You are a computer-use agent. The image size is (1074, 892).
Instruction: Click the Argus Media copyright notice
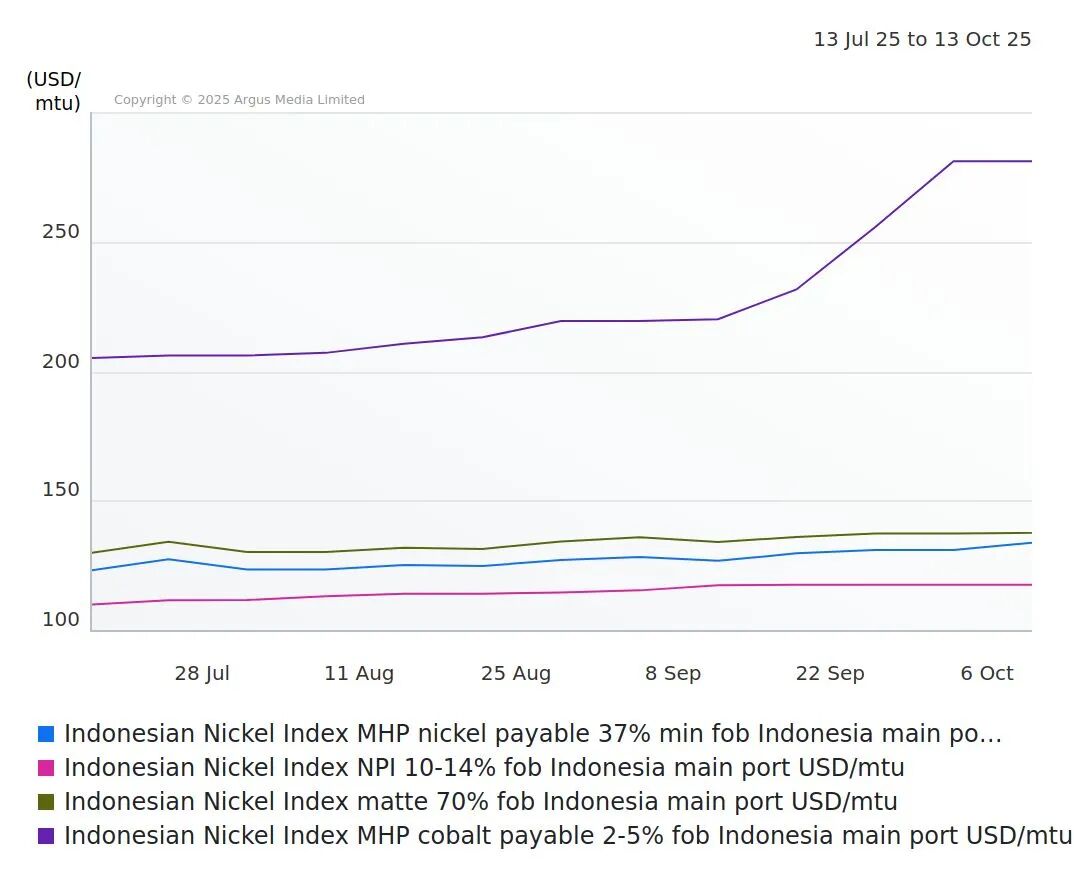[239, 100]
